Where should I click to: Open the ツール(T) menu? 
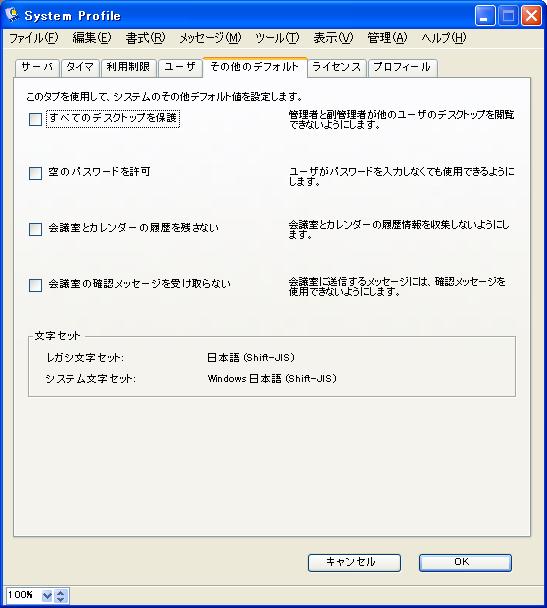point(277,38)
